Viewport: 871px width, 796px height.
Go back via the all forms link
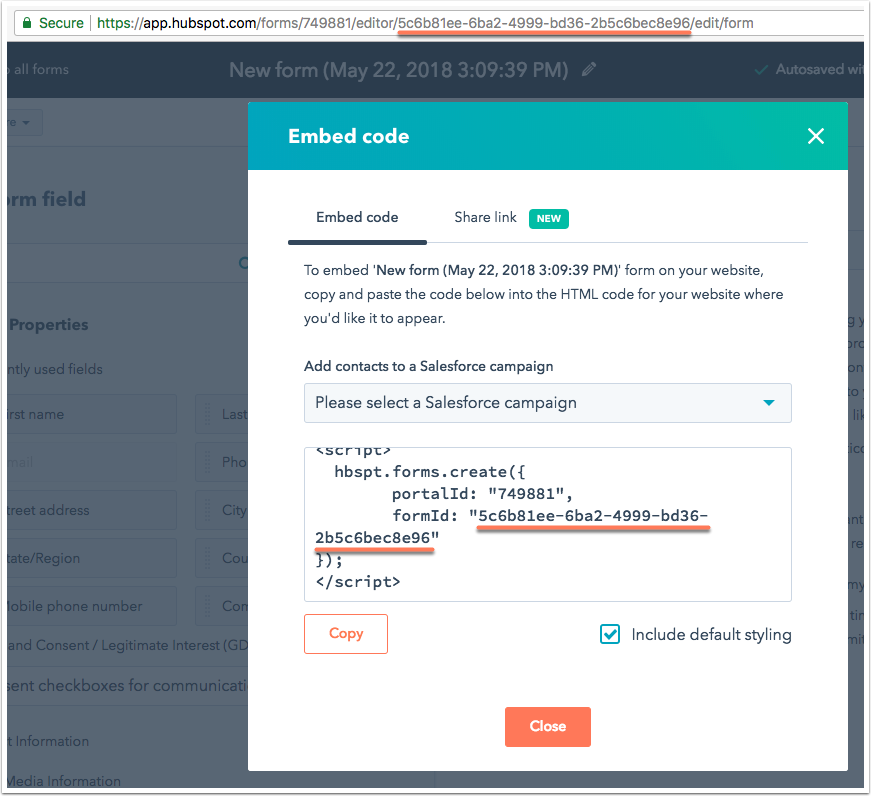(38, 69)
